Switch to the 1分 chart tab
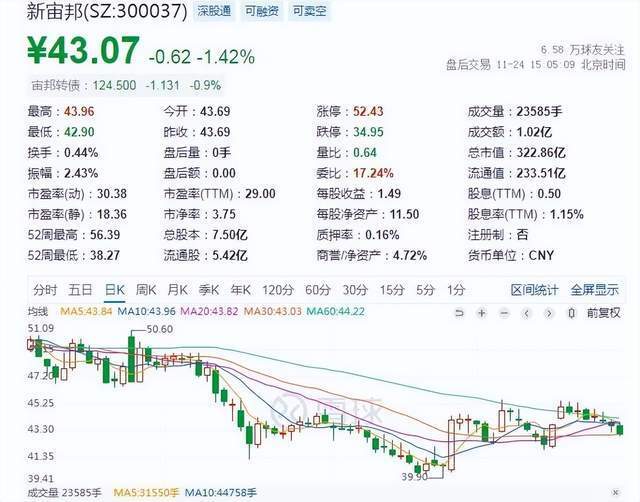The width and height of the screenshot is (640, 502). click(x=456, y=290)
